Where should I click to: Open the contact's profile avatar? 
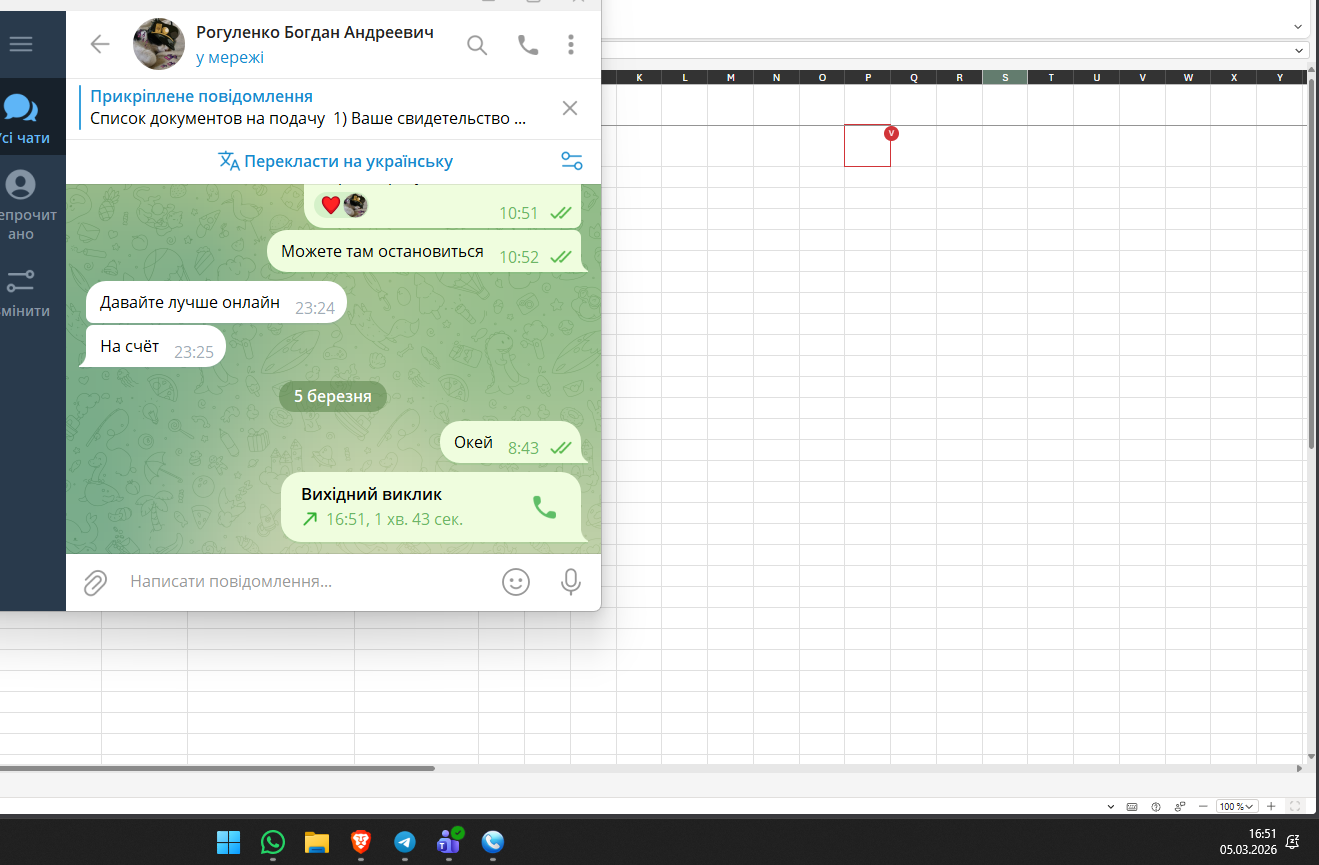[159, 44]
